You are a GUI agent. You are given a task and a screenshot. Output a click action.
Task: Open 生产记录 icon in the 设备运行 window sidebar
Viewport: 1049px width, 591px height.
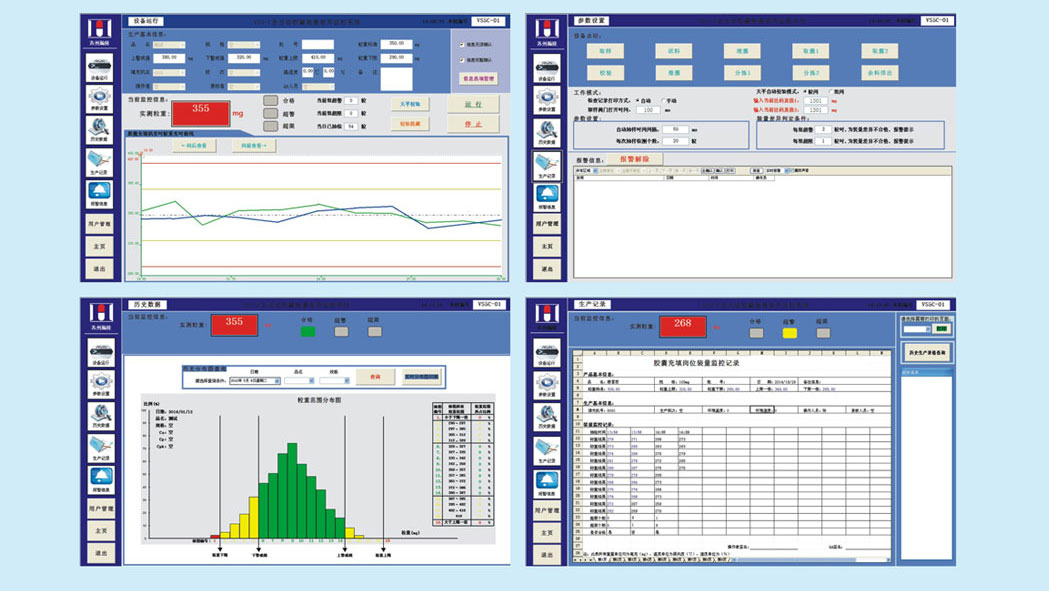[x=100, y=162]
